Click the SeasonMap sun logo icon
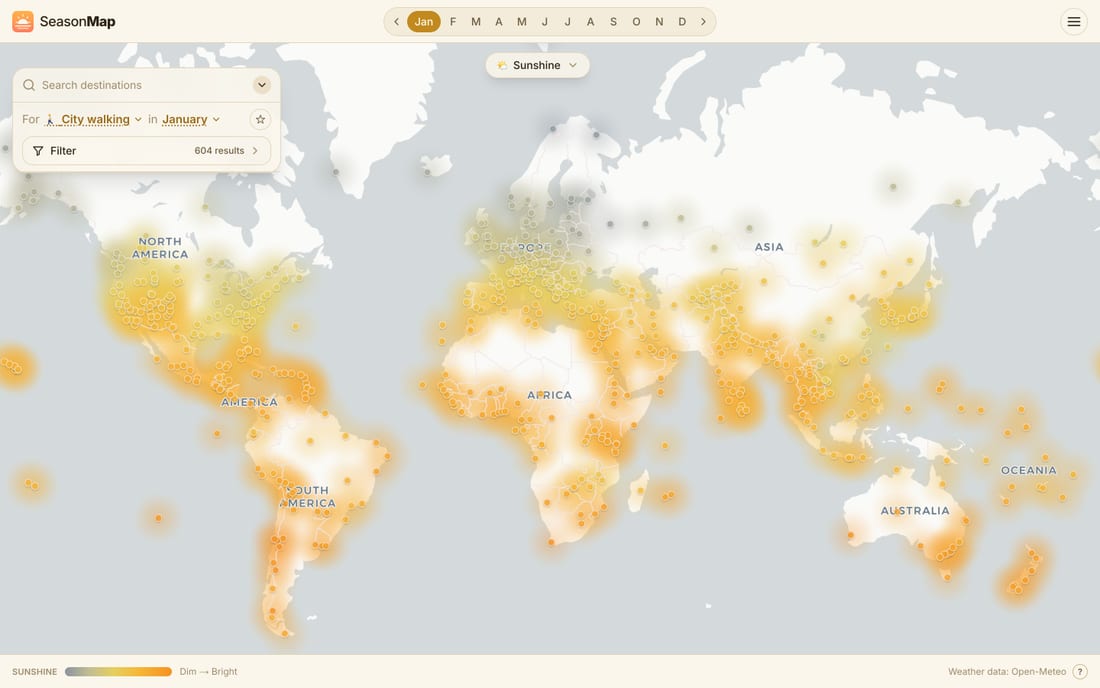1100x688 pixels. click(22, 22)
